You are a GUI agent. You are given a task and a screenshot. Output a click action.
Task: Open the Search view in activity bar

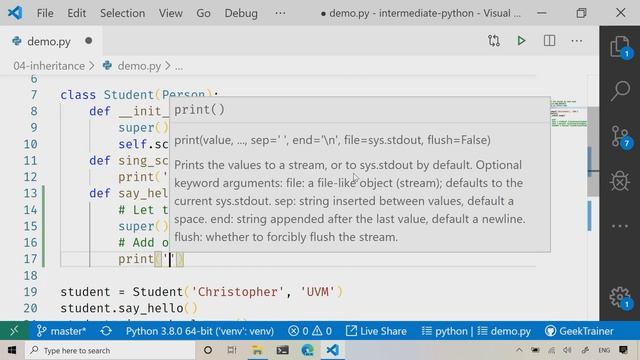(x=620, y=91)
